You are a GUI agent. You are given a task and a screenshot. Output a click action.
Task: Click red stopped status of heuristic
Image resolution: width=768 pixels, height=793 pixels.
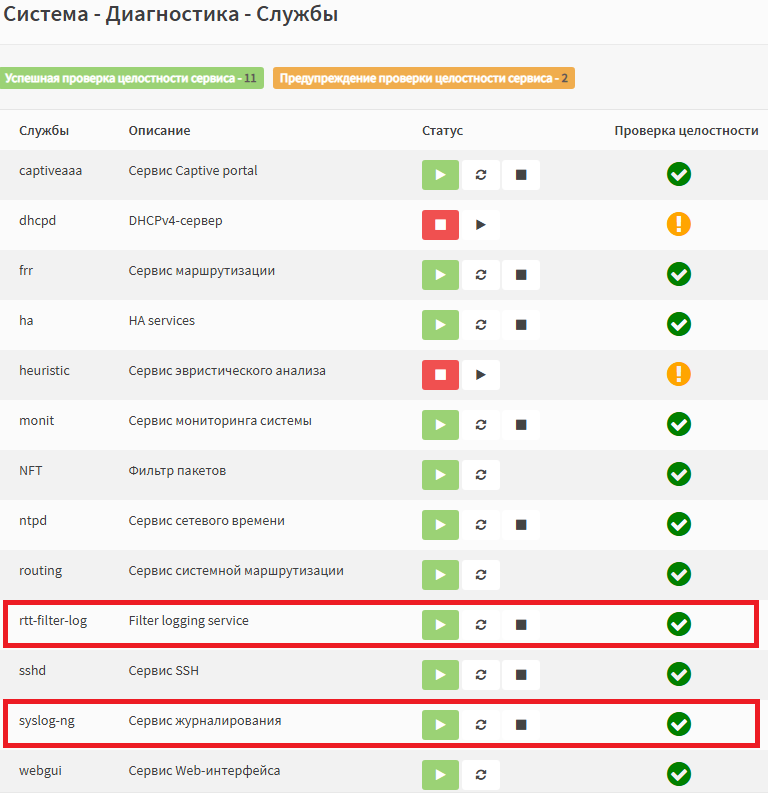coord(440,375)
